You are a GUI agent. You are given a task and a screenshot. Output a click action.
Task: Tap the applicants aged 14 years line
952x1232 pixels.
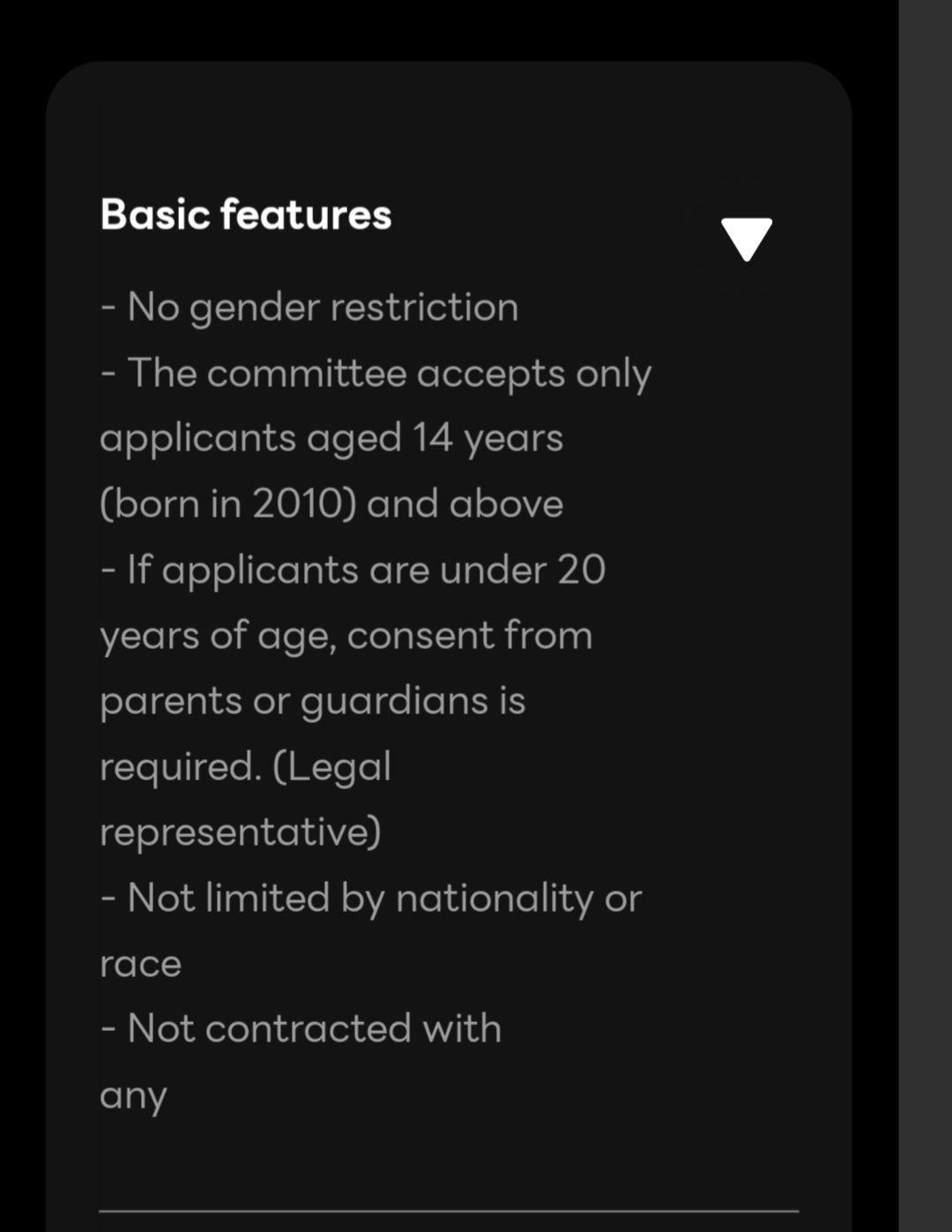[x=331, y=438]
